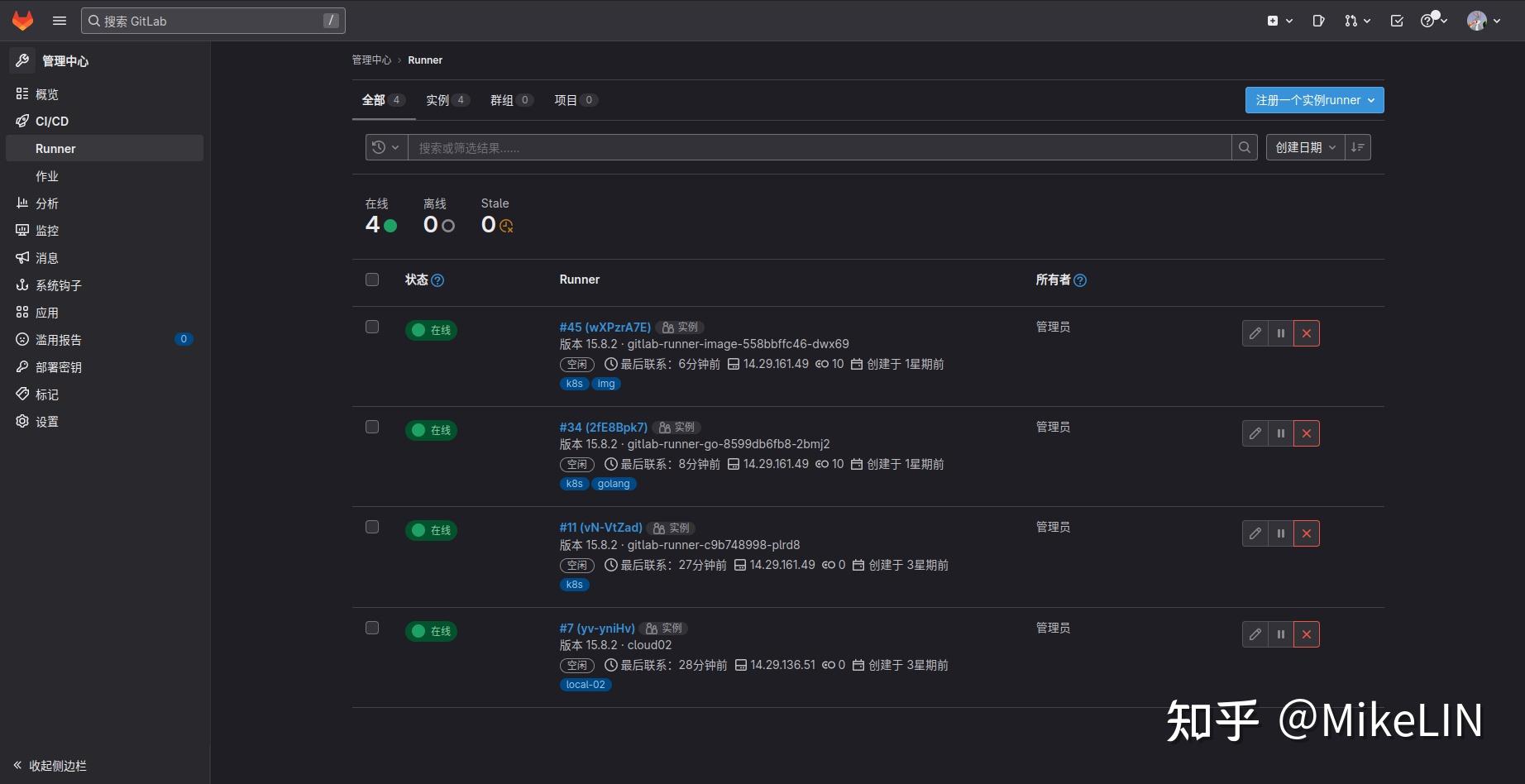1525x784 pixels.
Task: Open the 创建日期 sort dropdown
Action: click(1305, 146)
